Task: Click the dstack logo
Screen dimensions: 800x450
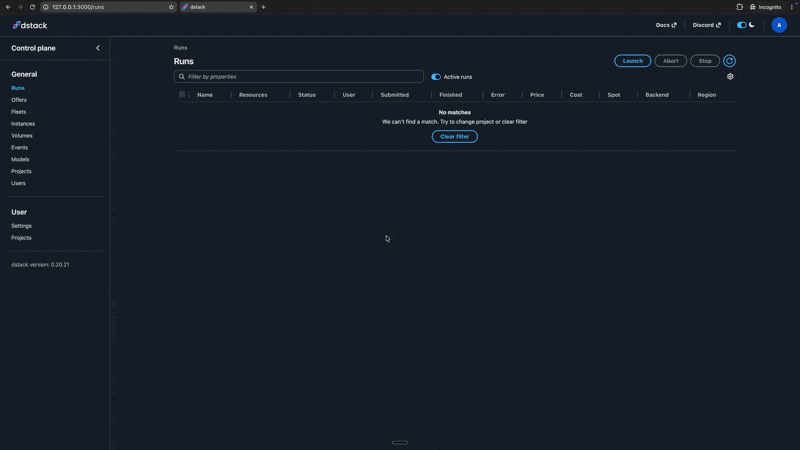Action: (30, 25)
